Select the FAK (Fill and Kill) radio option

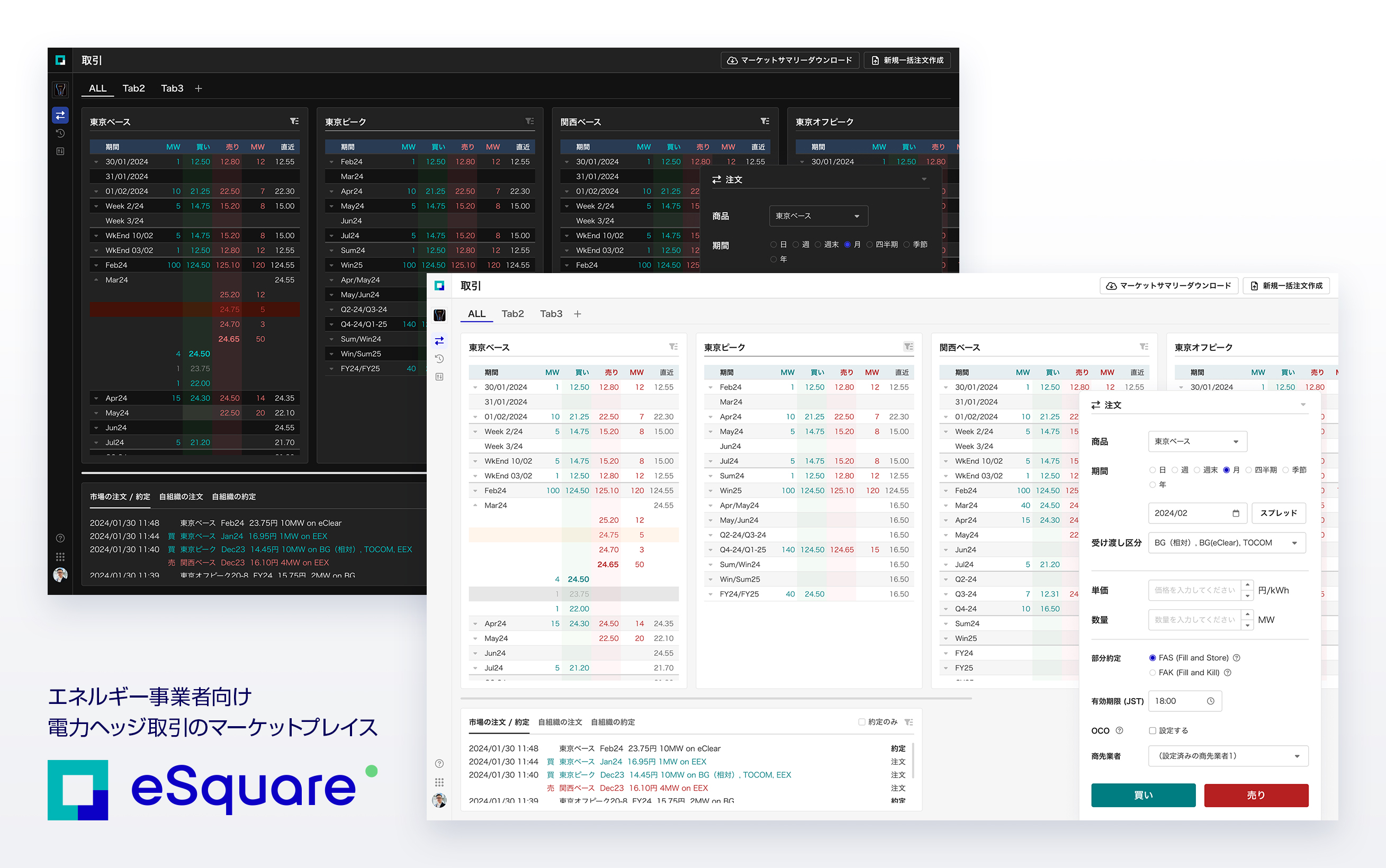(1153, 673)
